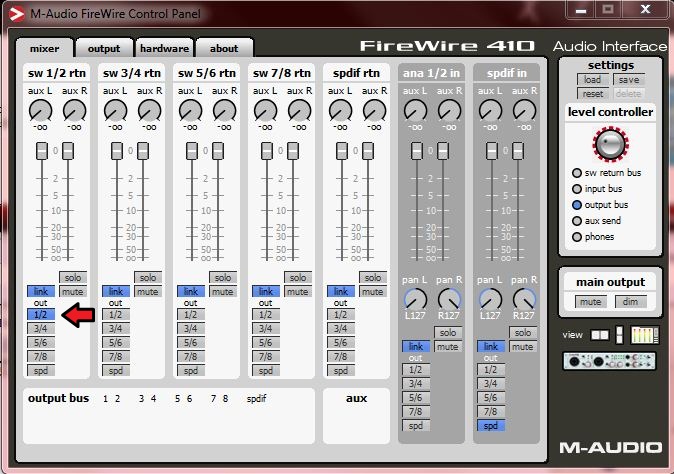
Task: Adjust aux R knob on sw 7/8 rtn
Action: pos(299,110)
